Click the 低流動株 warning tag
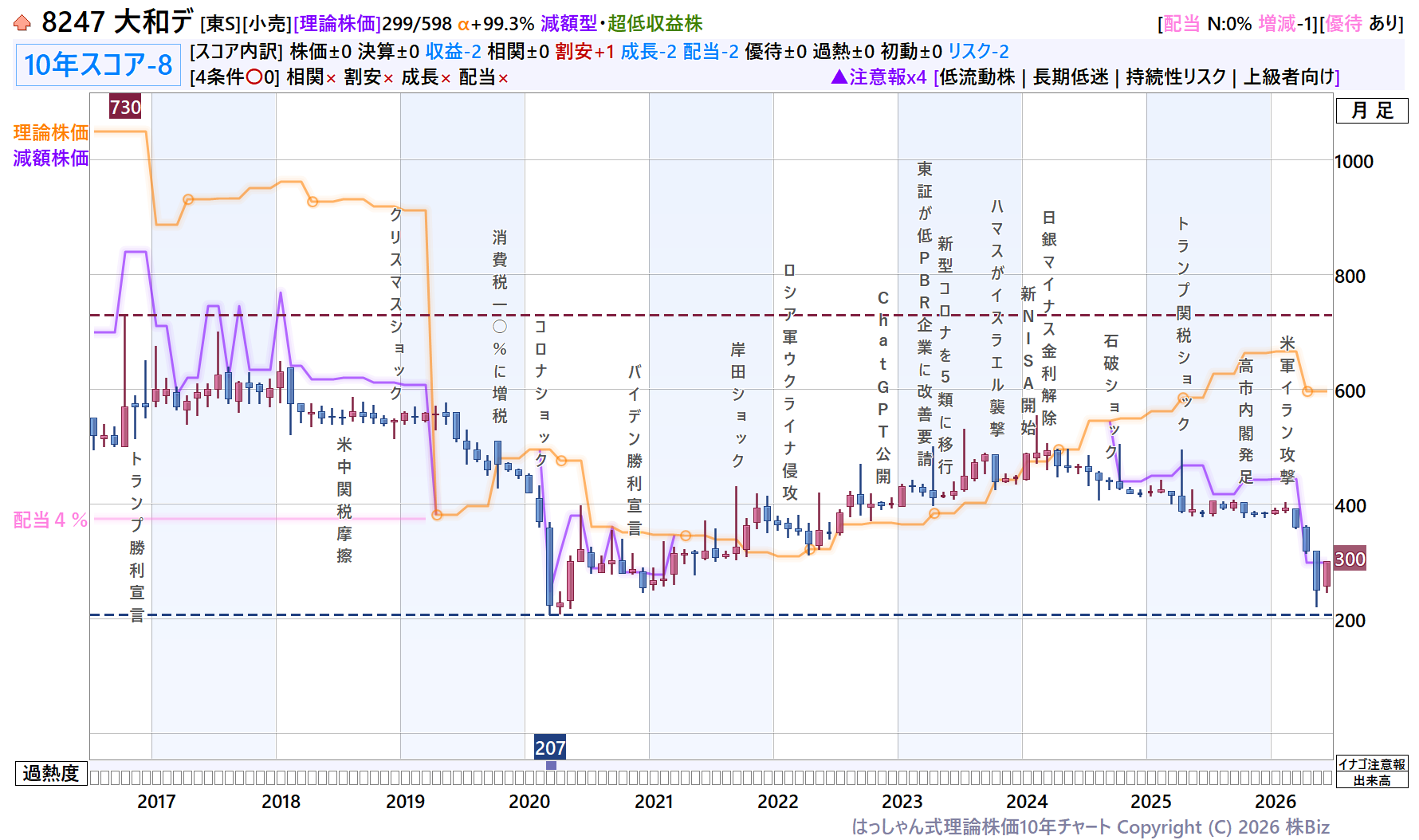This screenshot has width=1419, height=840. [x=977, y=77]
